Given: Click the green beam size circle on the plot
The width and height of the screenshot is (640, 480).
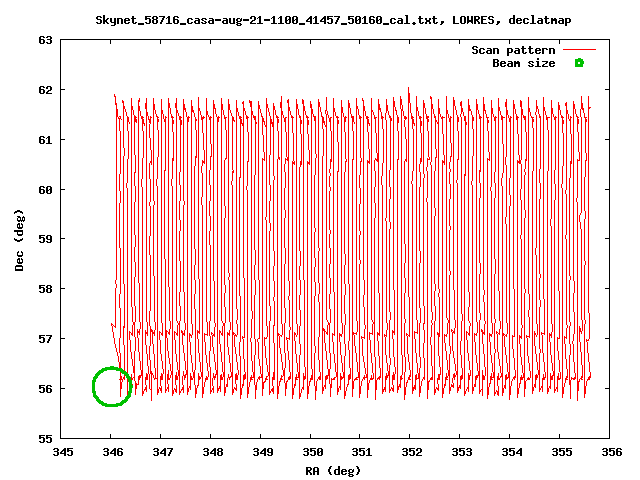Looking at the screenshot, I should tap(112, 387).
